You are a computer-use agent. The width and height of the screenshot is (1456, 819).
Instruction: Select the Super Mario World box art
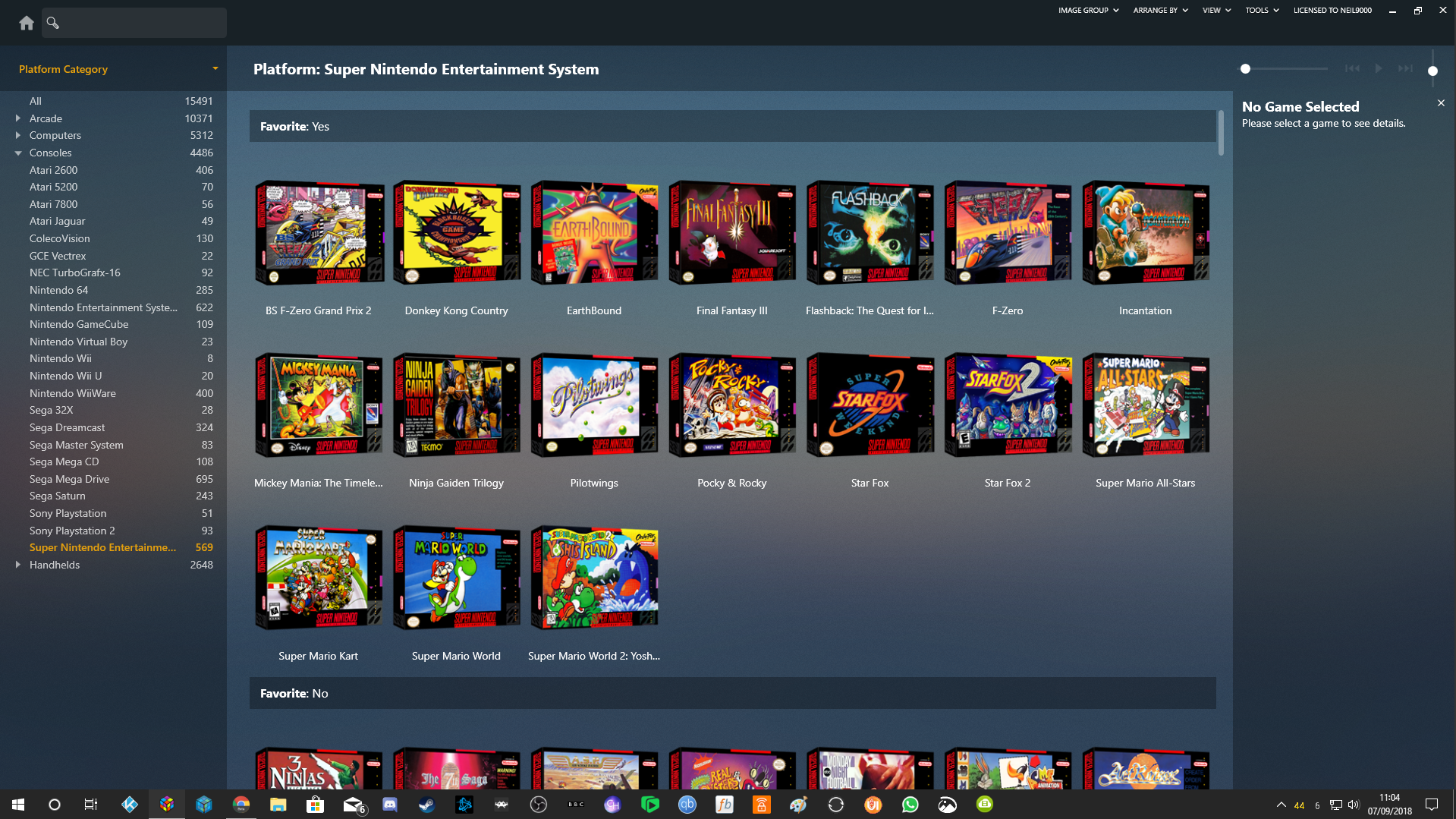click(x=457, y=578)
